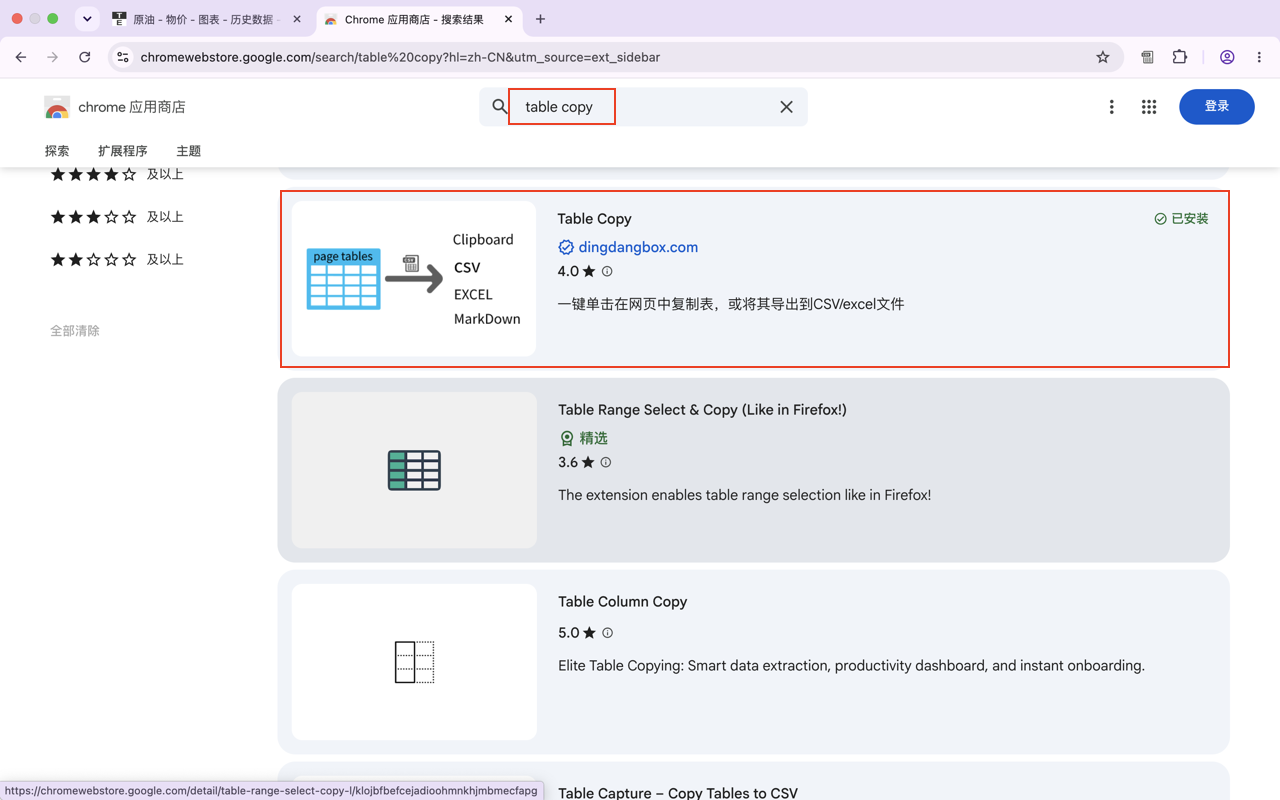Close the Chrome 应用商店 tab
This screenshot has width=1280, height=800.
point(508,19)
